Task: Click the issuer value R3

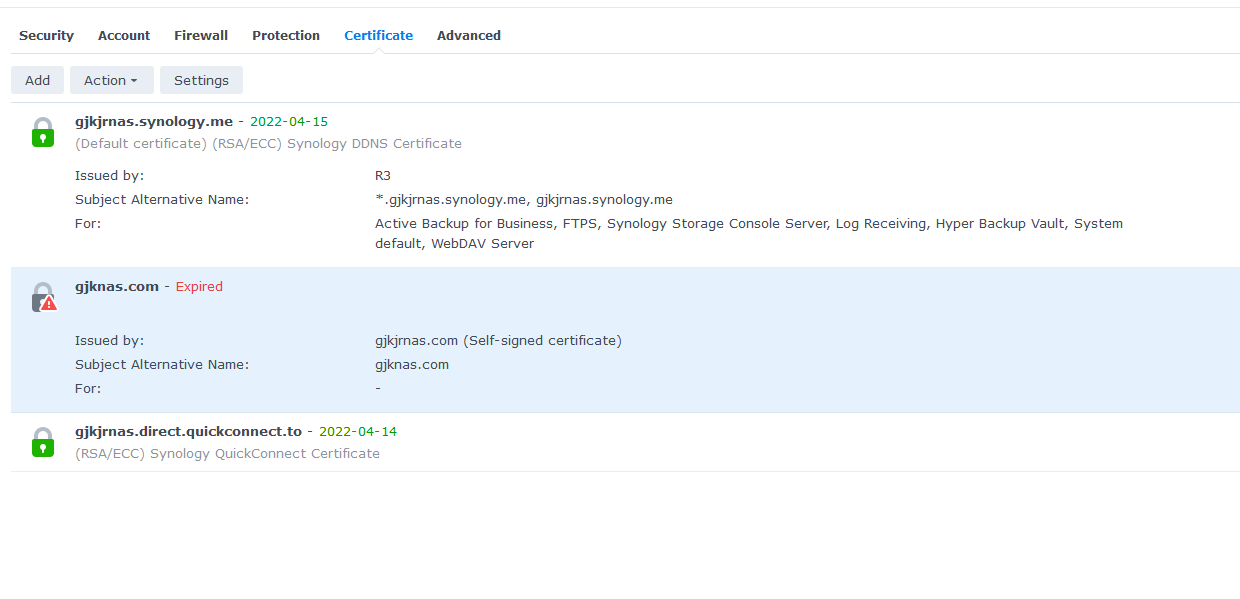Action: point(383,175)
